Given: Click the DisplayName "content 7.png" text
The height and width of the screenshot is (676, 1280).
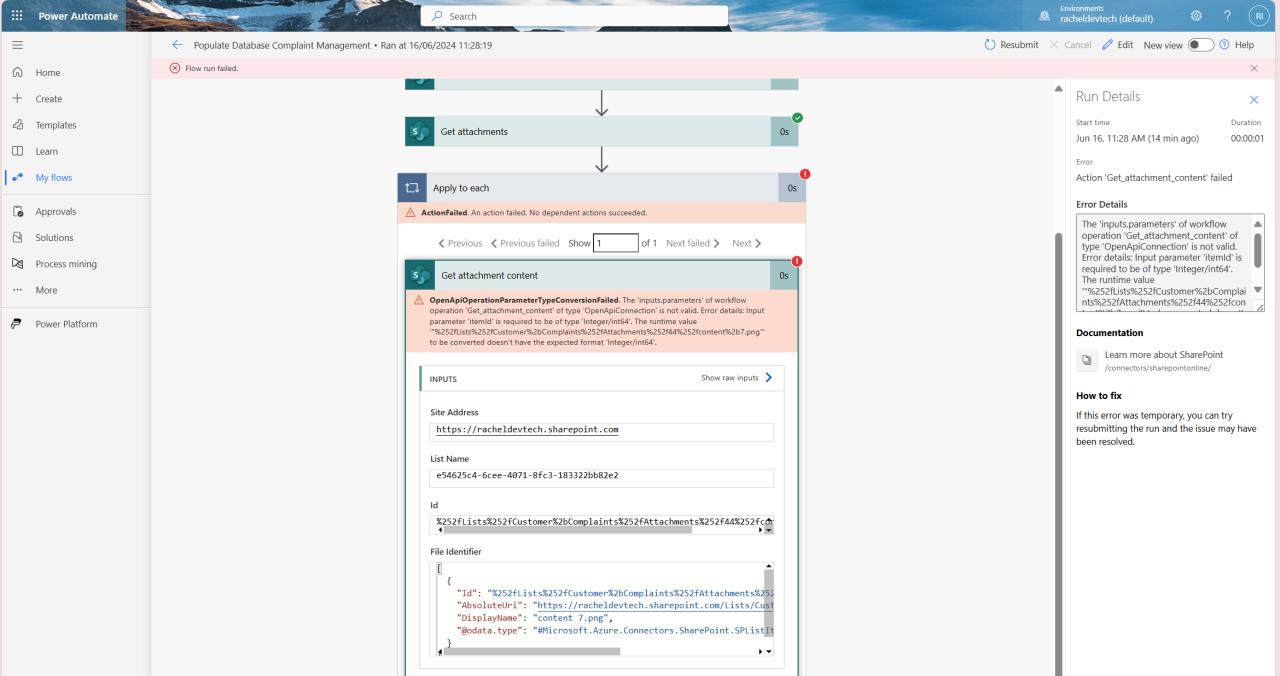Looking at the screenshot, I should click(570, 618).
